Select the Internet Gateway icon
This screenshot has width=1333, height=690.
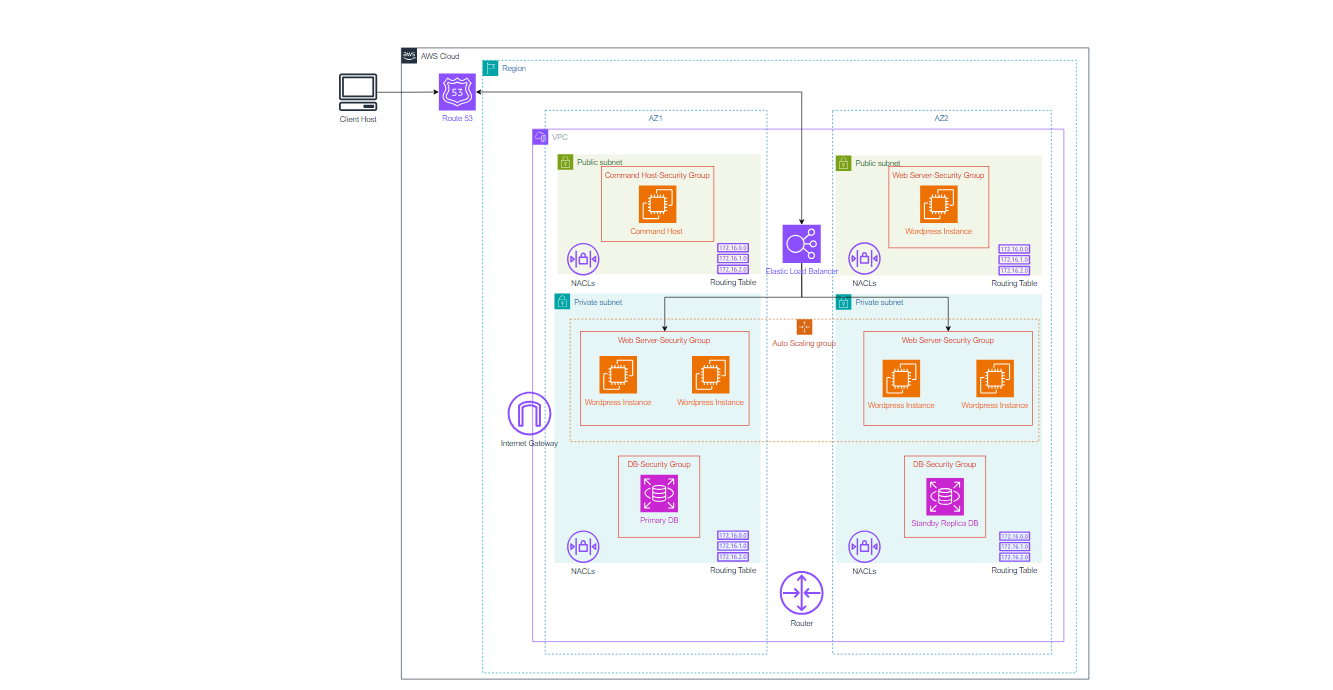[x=529, y=414]
